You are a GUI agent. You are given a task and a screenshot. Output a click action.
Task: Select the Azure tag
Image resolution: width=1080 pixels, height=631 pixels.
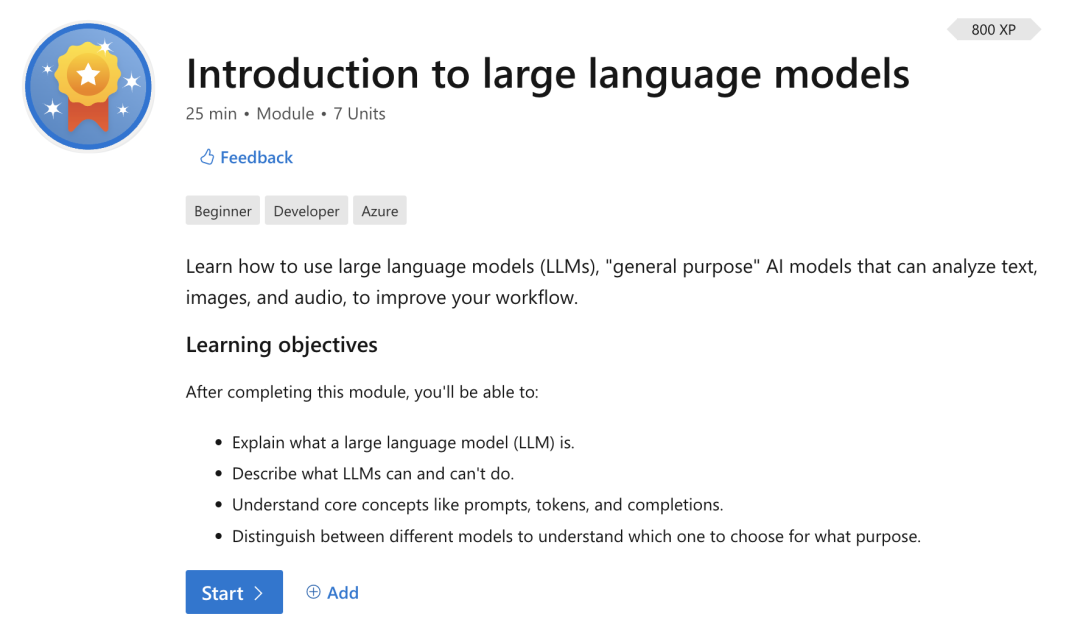pos(380,211)
